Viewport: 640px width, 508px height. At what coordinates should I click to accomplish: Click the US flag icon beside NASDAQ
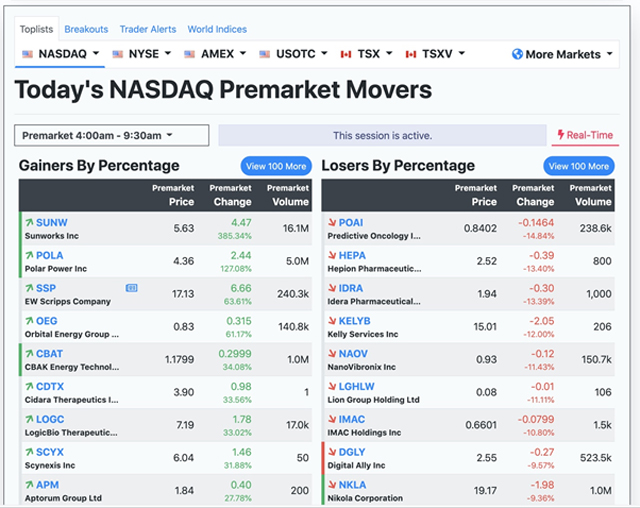click(27, 54)
